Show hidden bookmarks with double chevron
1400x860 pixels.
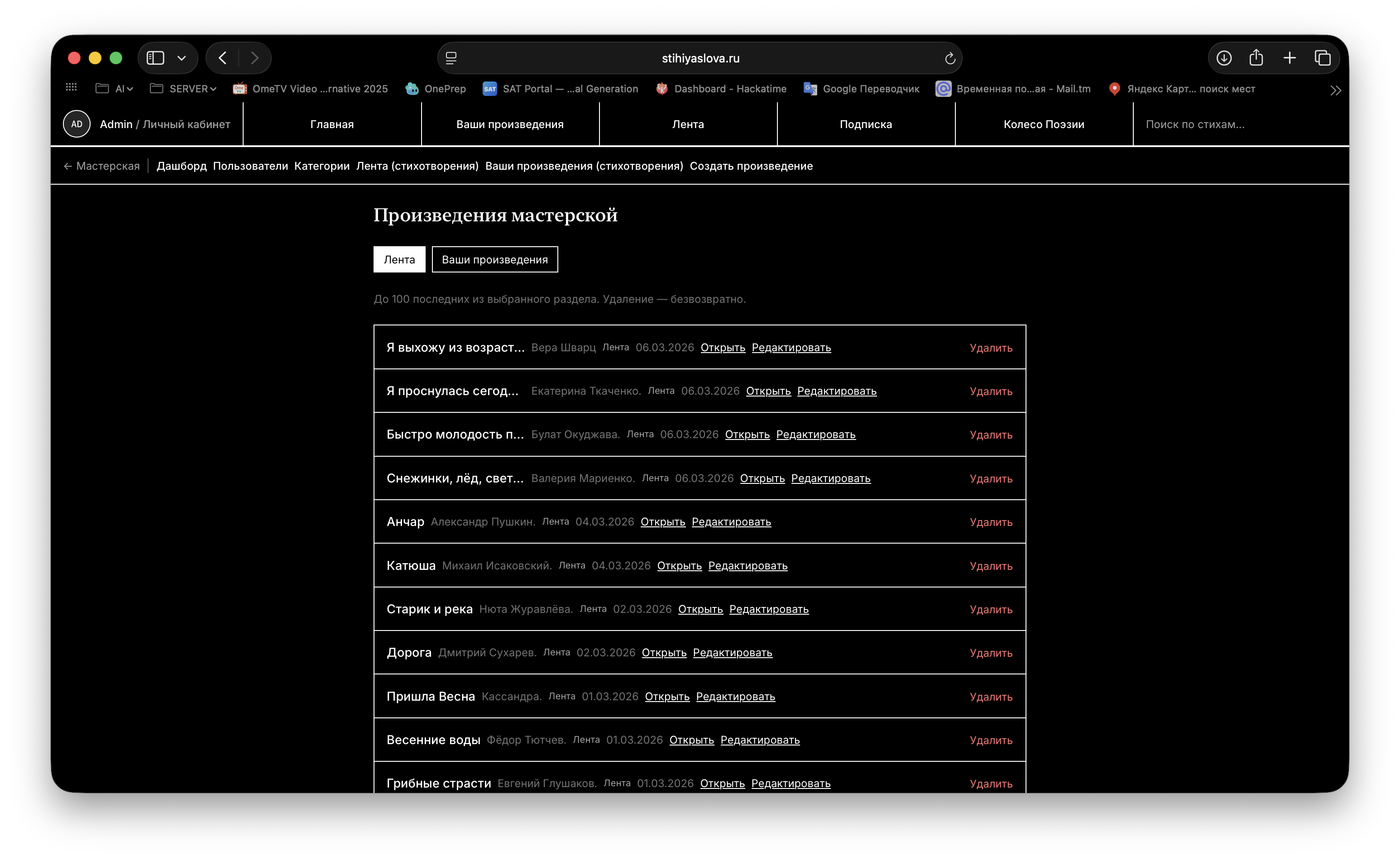(1335, 90)
